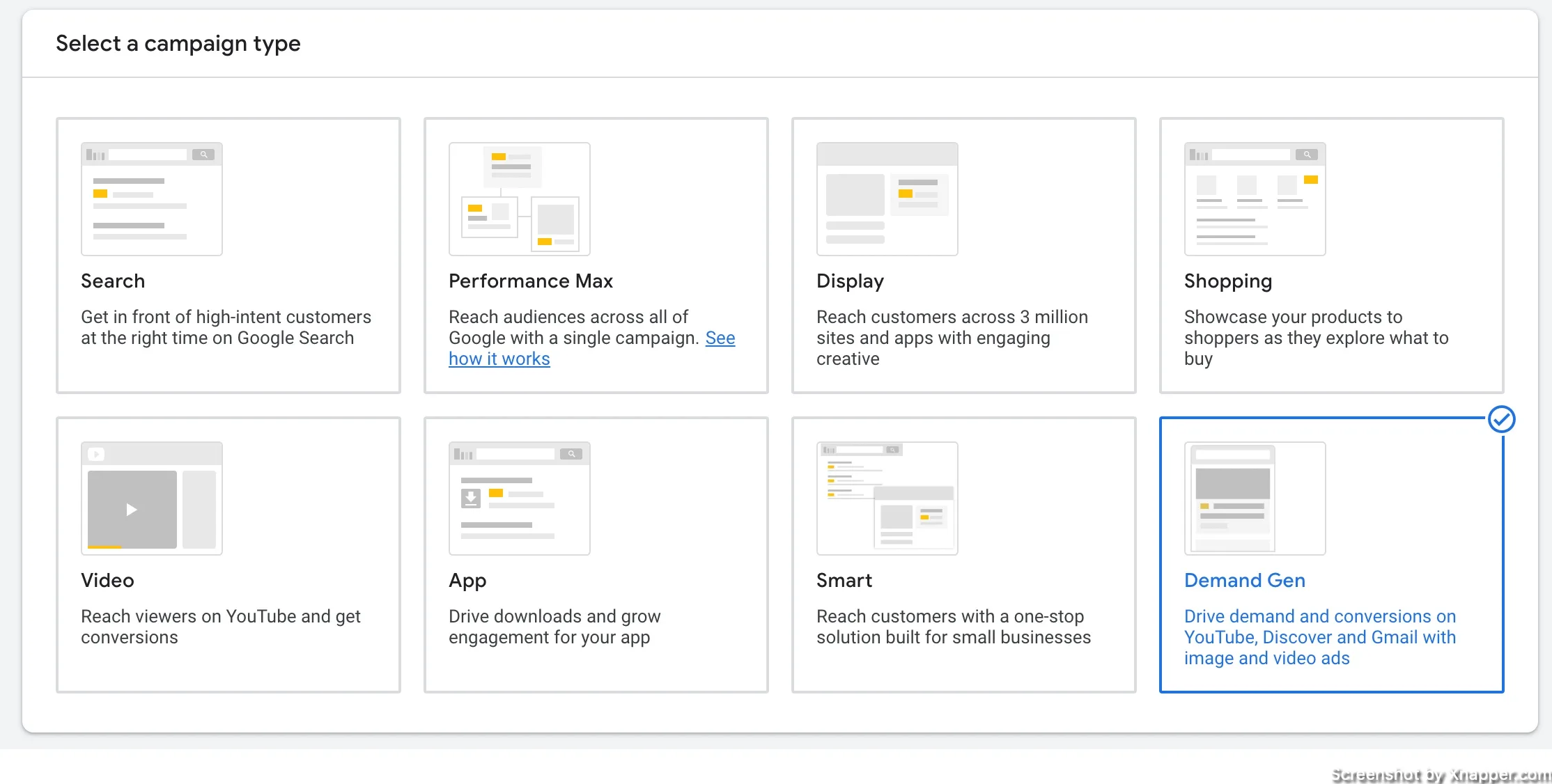Click the Display campaign illustration icon
1552x784 pixels.
click(887, 199)
